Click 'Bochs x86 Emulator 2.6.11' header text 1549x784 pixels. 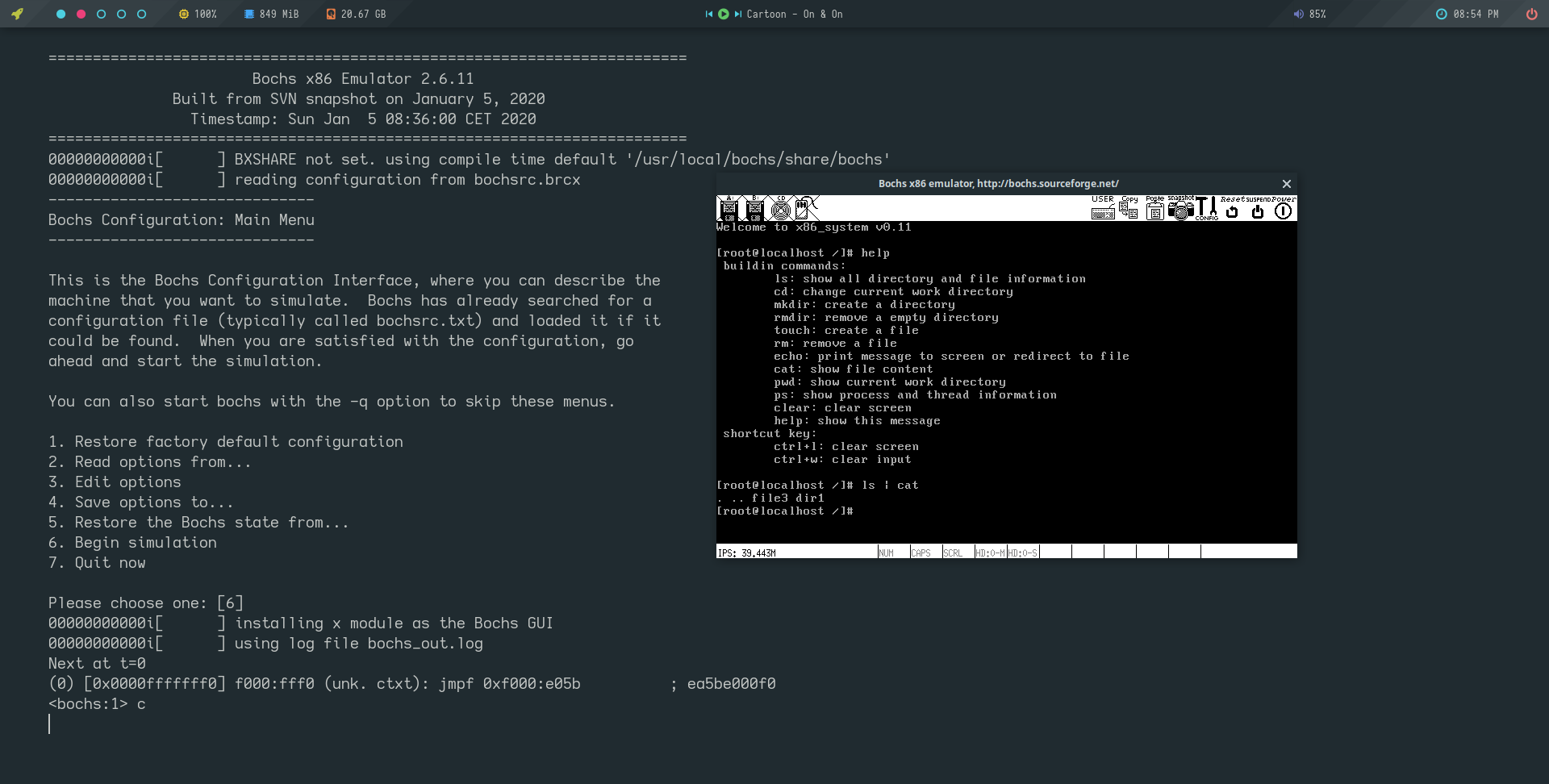point(363,79)
